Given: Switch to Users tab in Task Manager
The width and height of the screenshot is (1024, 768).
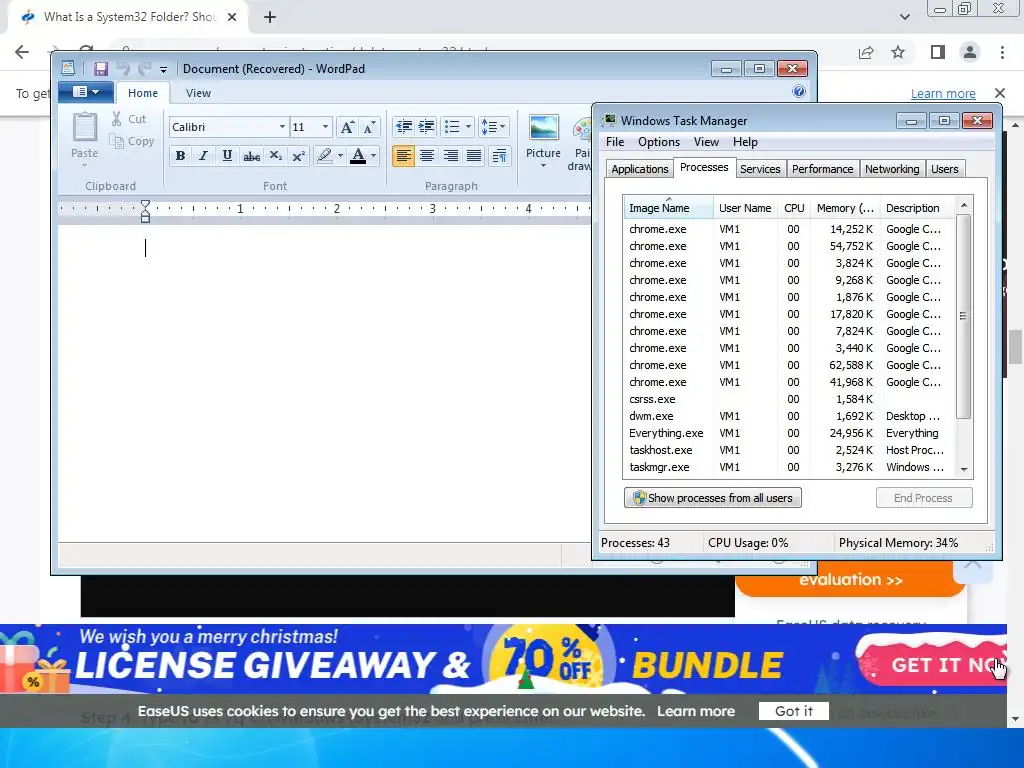Looking at the screenshot, I should point(944,169).
